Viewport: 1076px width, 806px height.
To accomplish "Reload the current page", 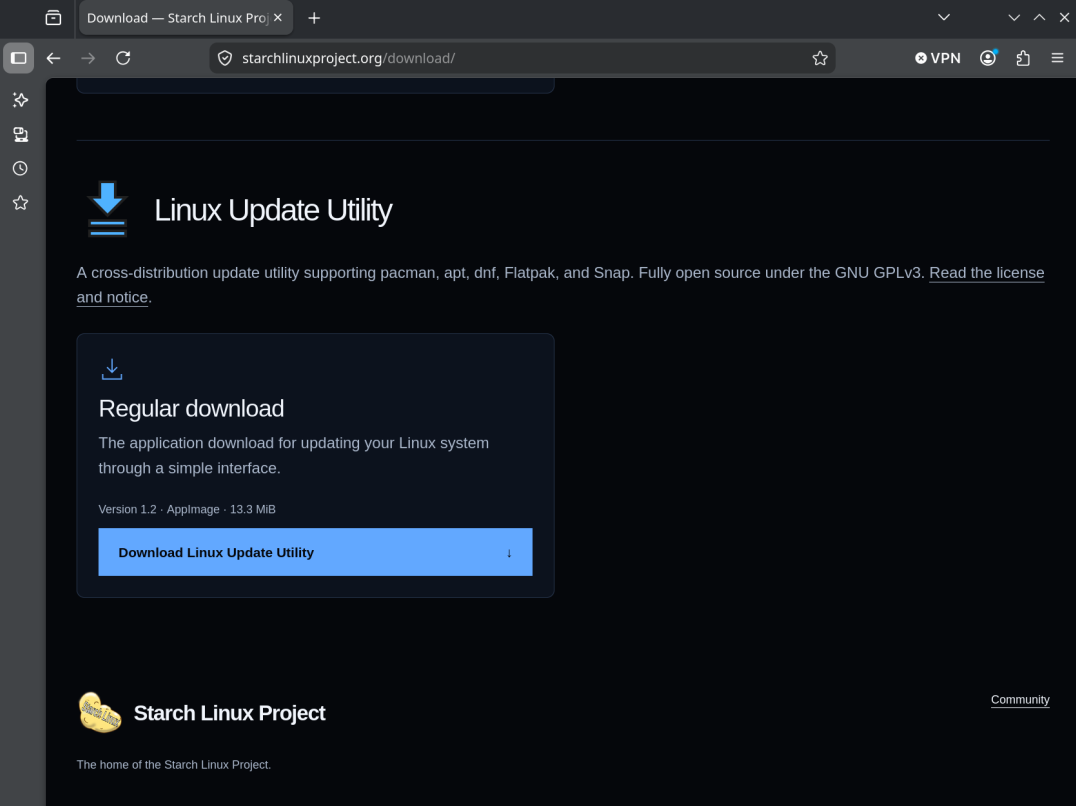I will (x=124, y=58).
